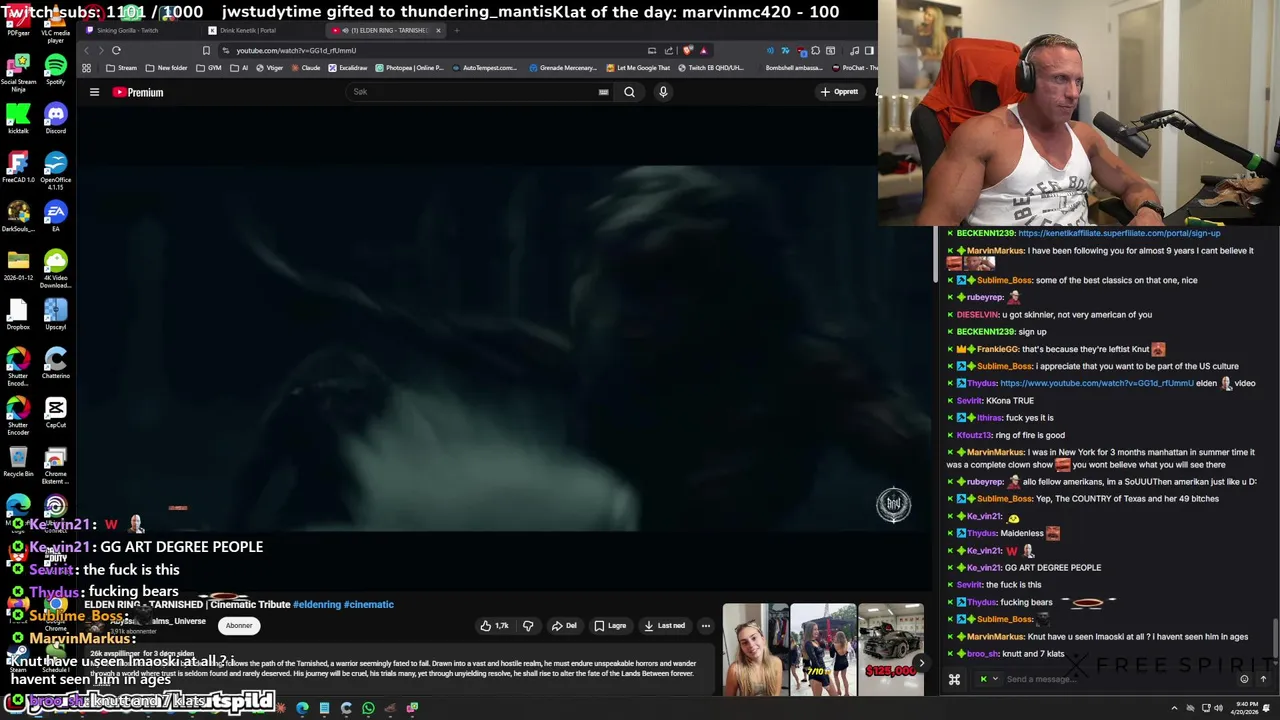This screenshot has height=720, width=1280.
Task: Open Social Stream Ninja desktop icon
Action: tap(18, 73)
